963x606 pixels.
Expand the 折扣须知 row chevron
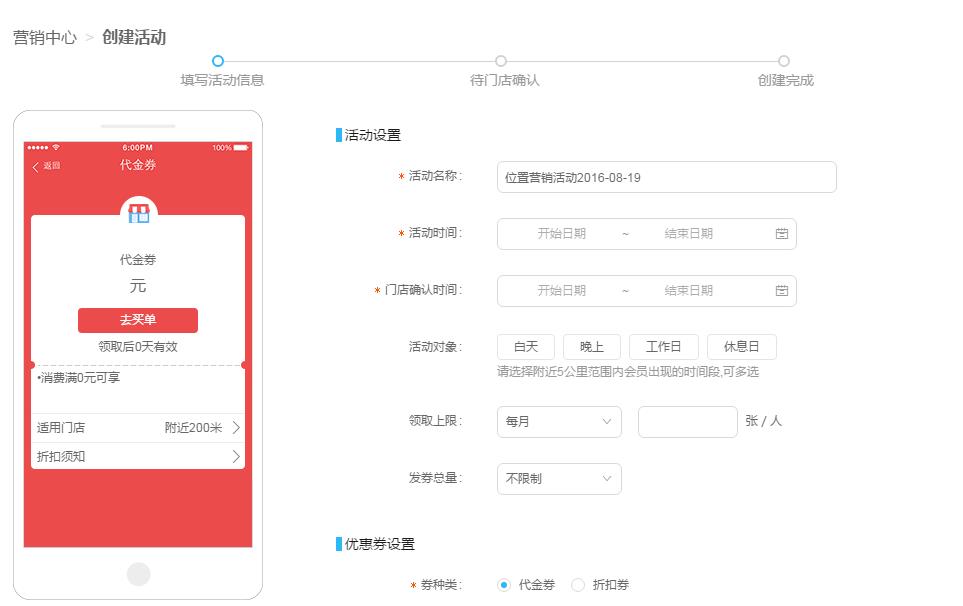point(236,456)
